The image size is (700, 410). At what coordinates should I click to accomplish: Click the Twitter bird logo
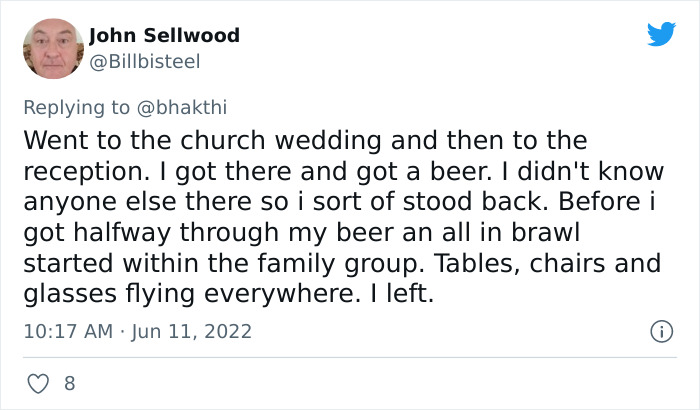click(x=661, y=35)
